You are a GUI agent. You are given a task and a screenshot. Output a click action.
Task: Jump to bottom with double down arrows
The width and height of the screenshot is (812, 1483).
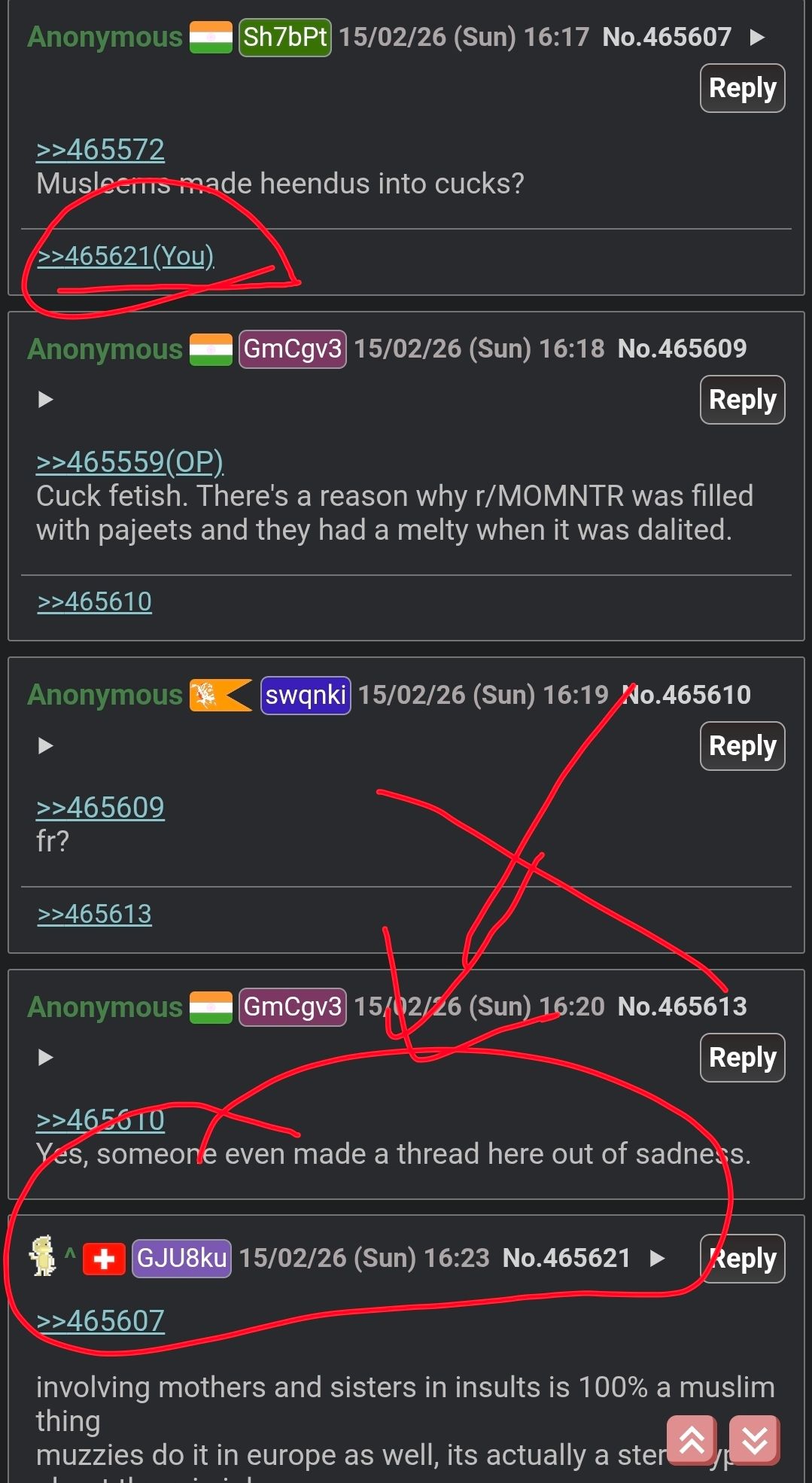(x=755, y=1441)
